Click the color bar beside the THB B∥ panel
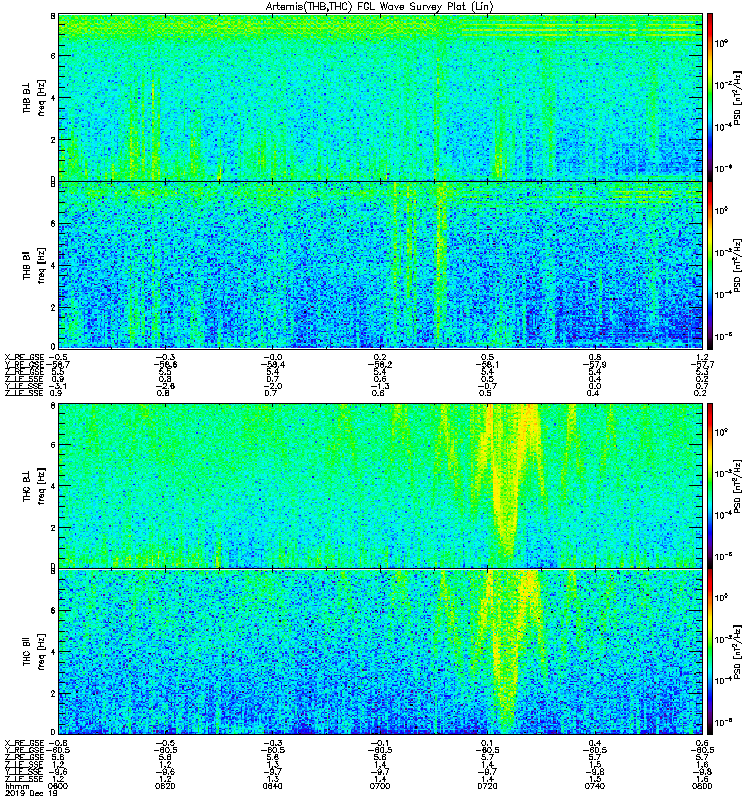 [x=710, y=265]
